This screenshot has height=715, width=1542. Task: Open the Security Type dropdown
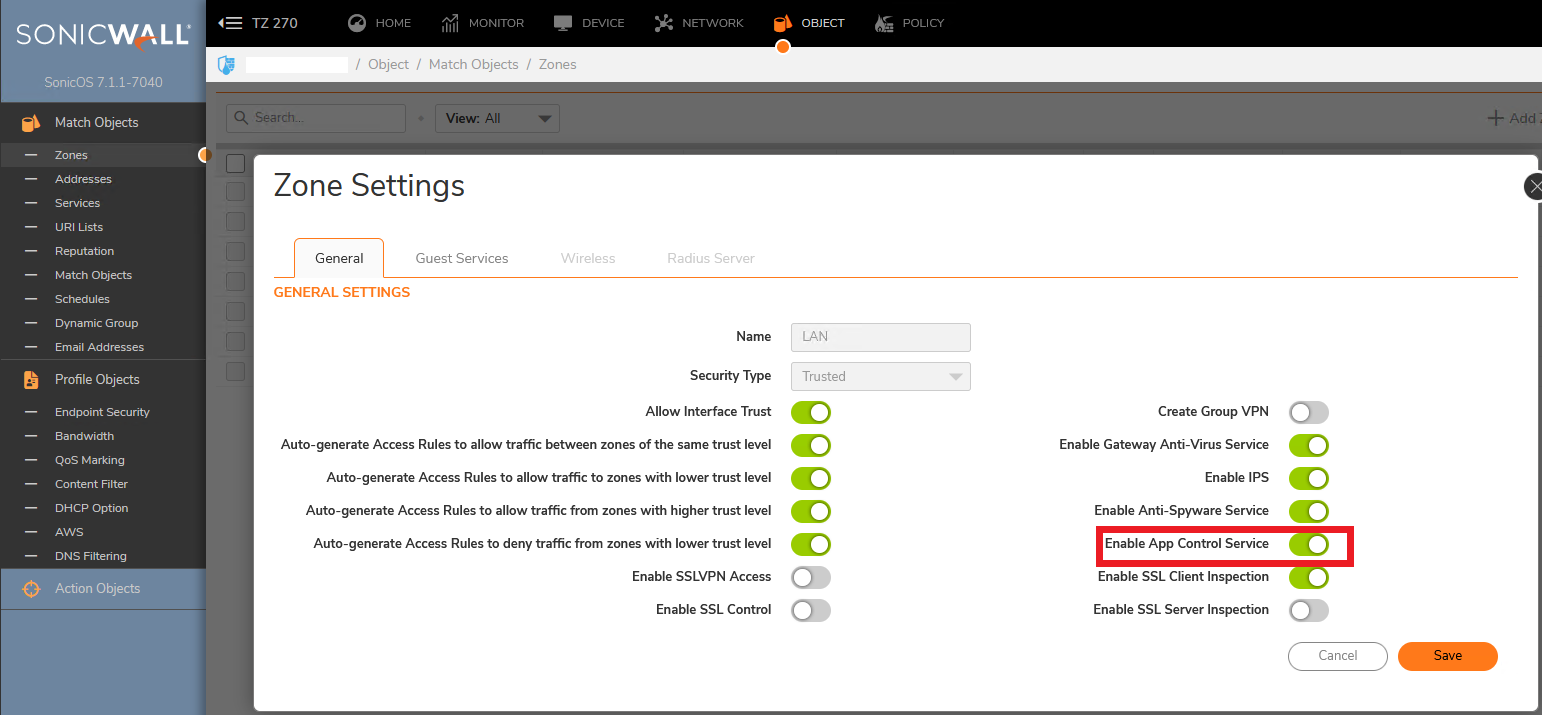click(x=880, y=377)
